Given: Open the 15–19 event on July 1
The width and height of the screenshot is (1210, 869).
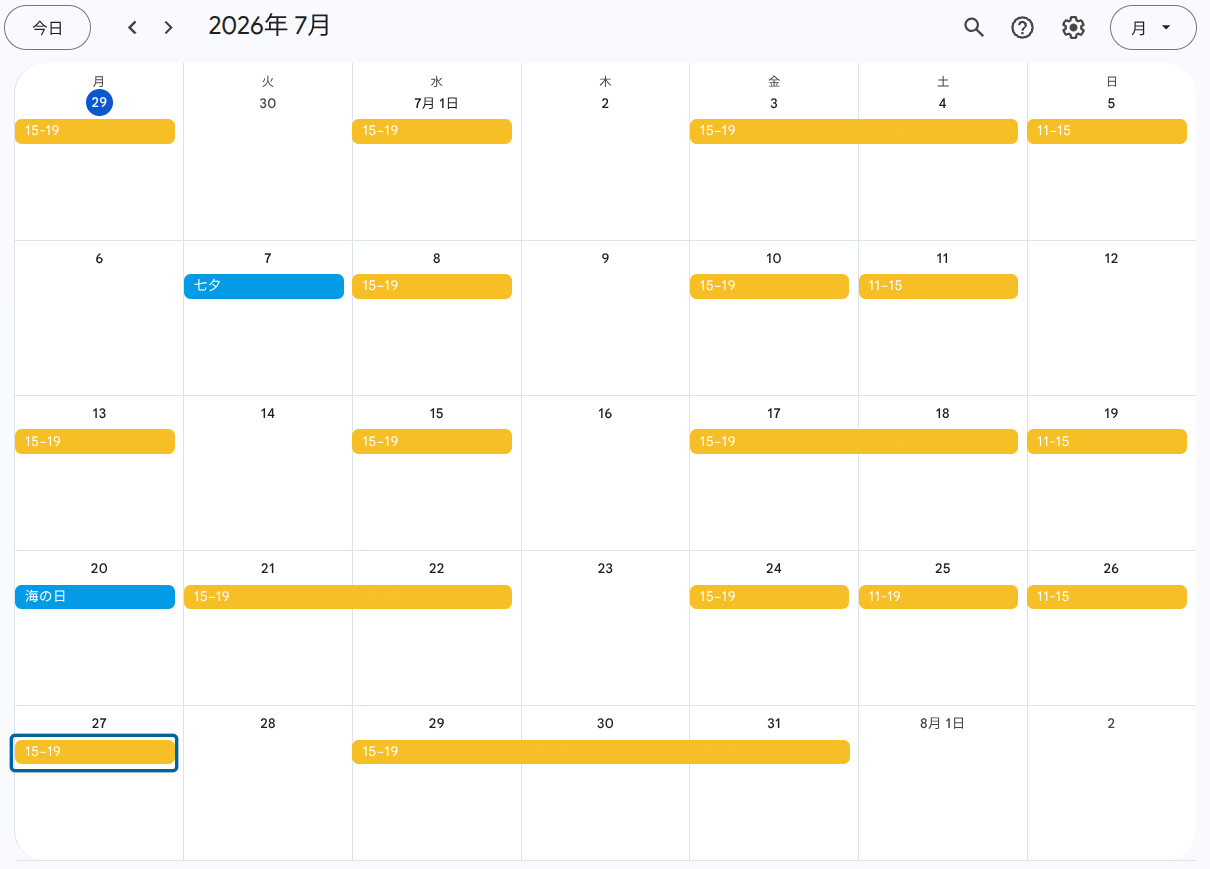Looking at the screenshot, I should tap(432, 131).
